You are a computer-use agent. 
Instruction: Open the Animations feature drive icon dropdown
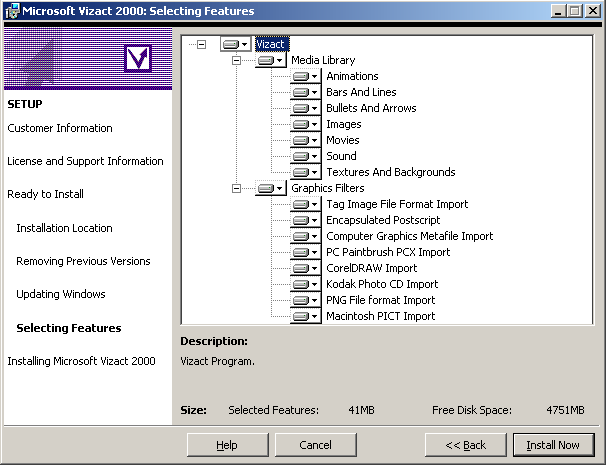pyautogui.click(x=306, y=76)
